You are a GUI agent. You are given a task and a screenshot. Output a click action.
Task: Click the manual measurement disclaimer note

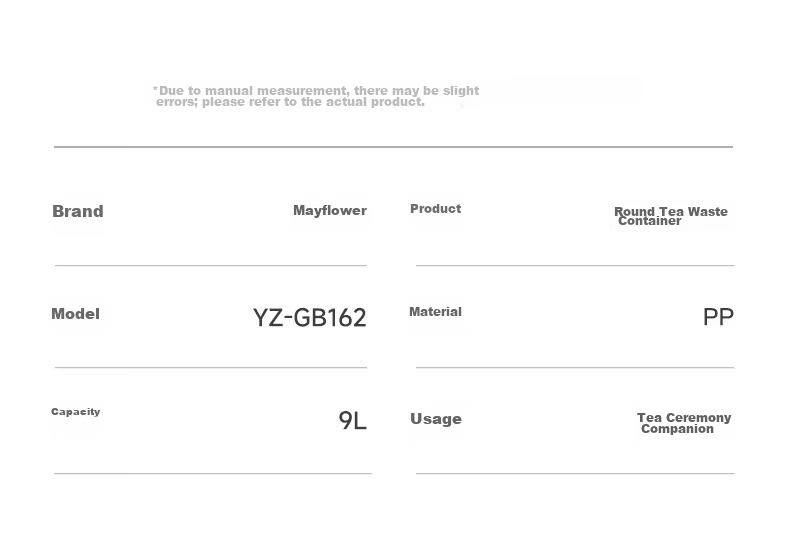click(316, 96)
